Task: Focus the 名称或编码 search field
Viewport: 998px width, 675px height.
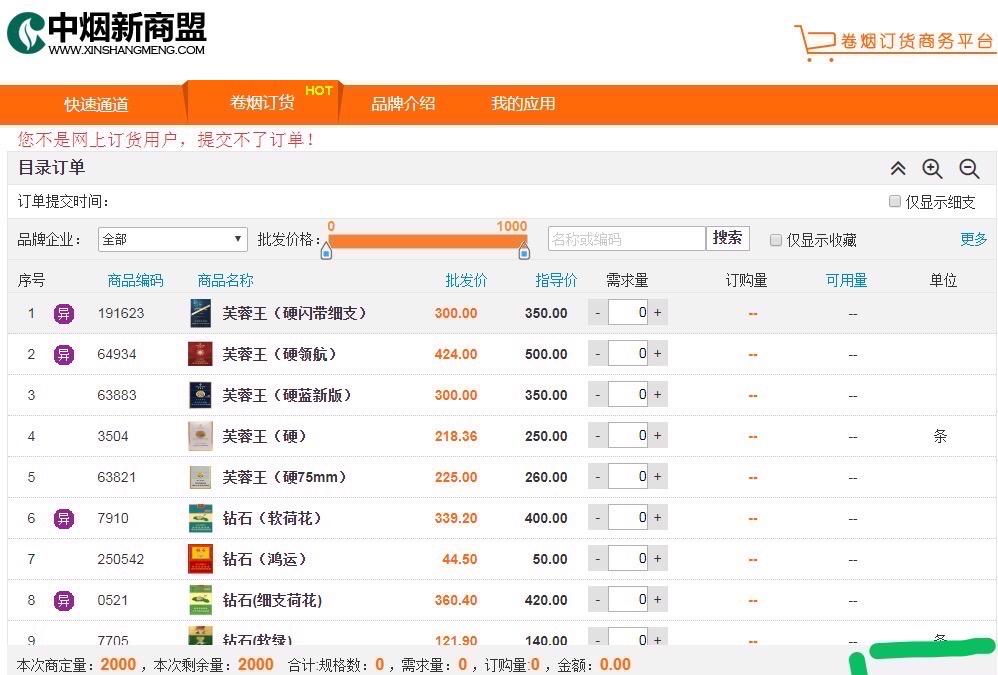Action: click(626, 239)
